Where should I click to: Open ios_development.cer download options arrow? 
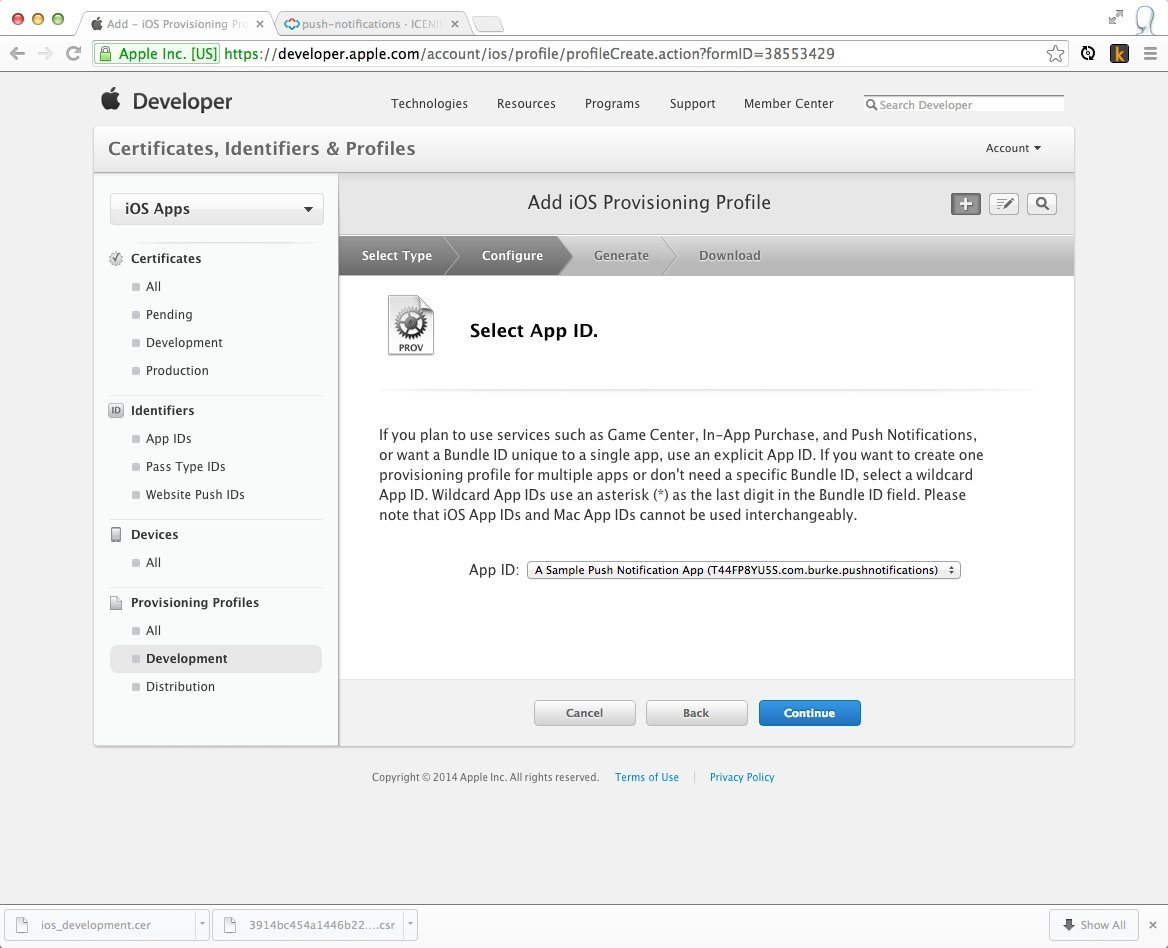point(202,924)
